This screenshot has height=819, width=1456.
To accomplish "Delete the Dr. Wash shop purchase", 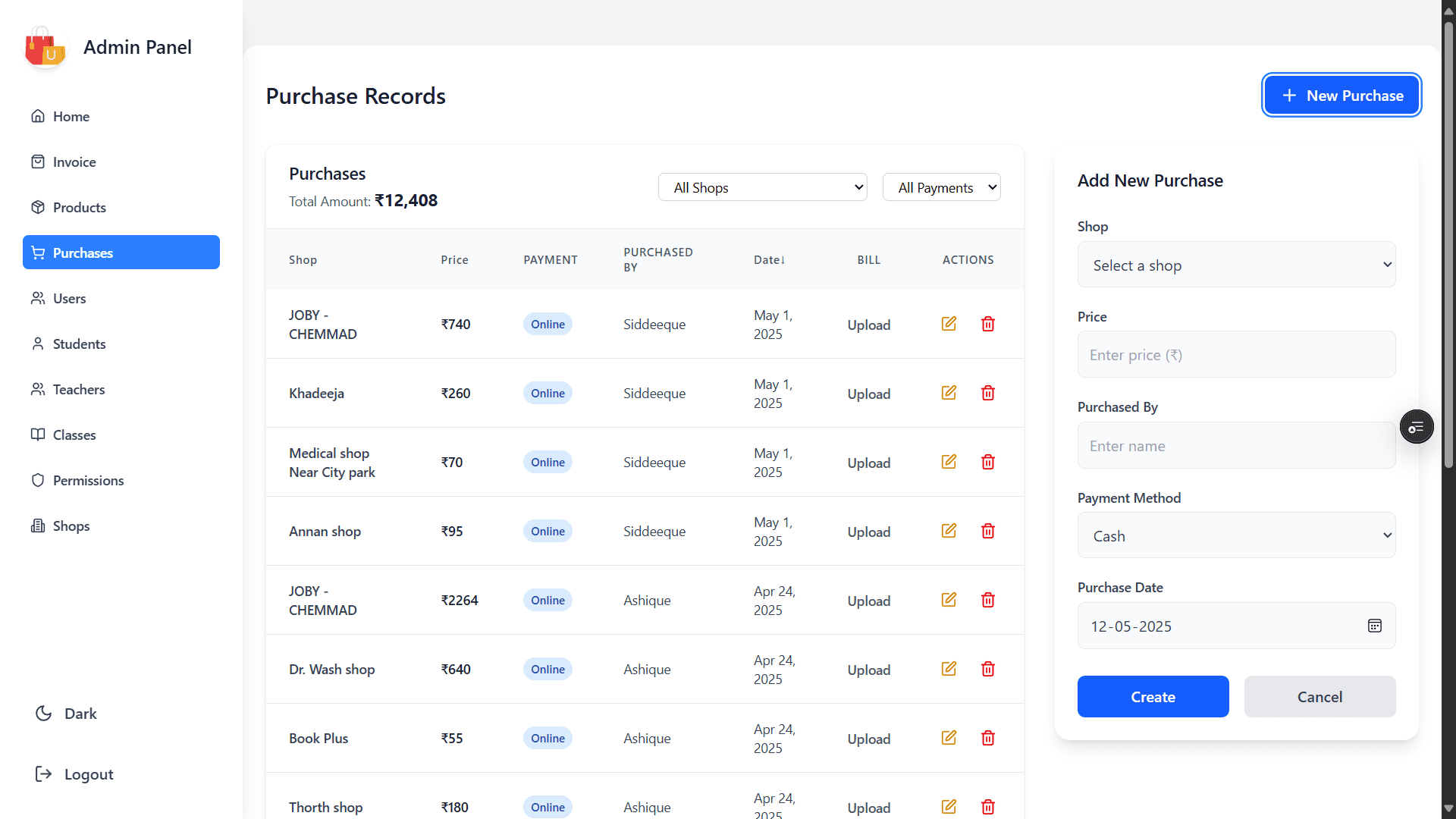I will coord(988,669).
